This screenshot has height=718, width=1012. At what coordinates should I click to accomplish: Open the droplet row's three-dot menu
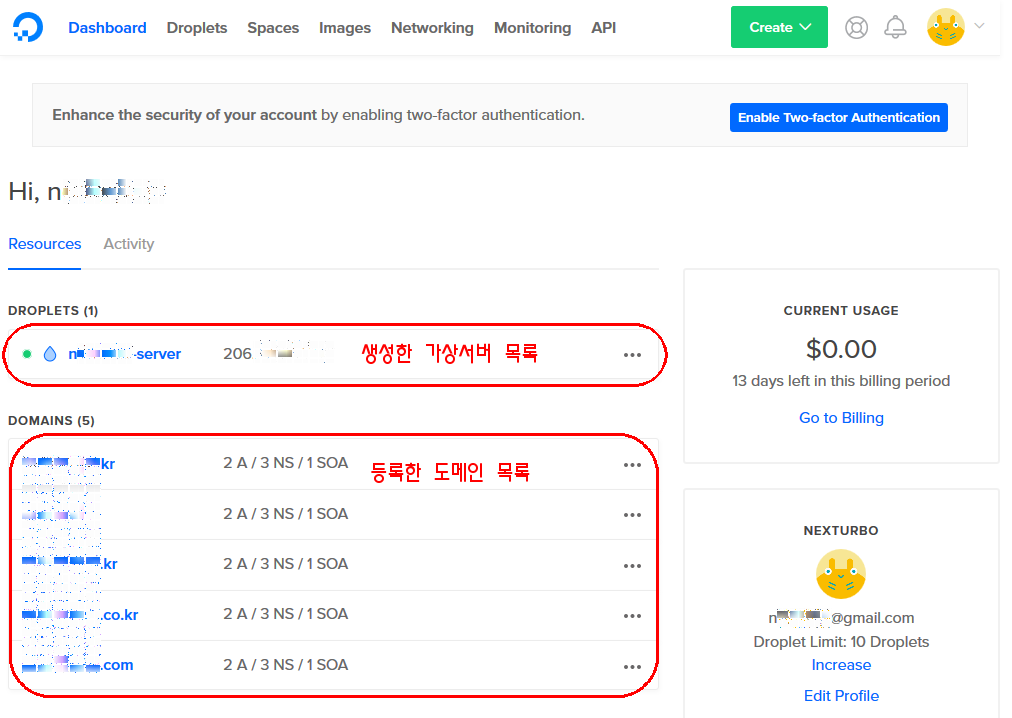[x=632, y=355]
